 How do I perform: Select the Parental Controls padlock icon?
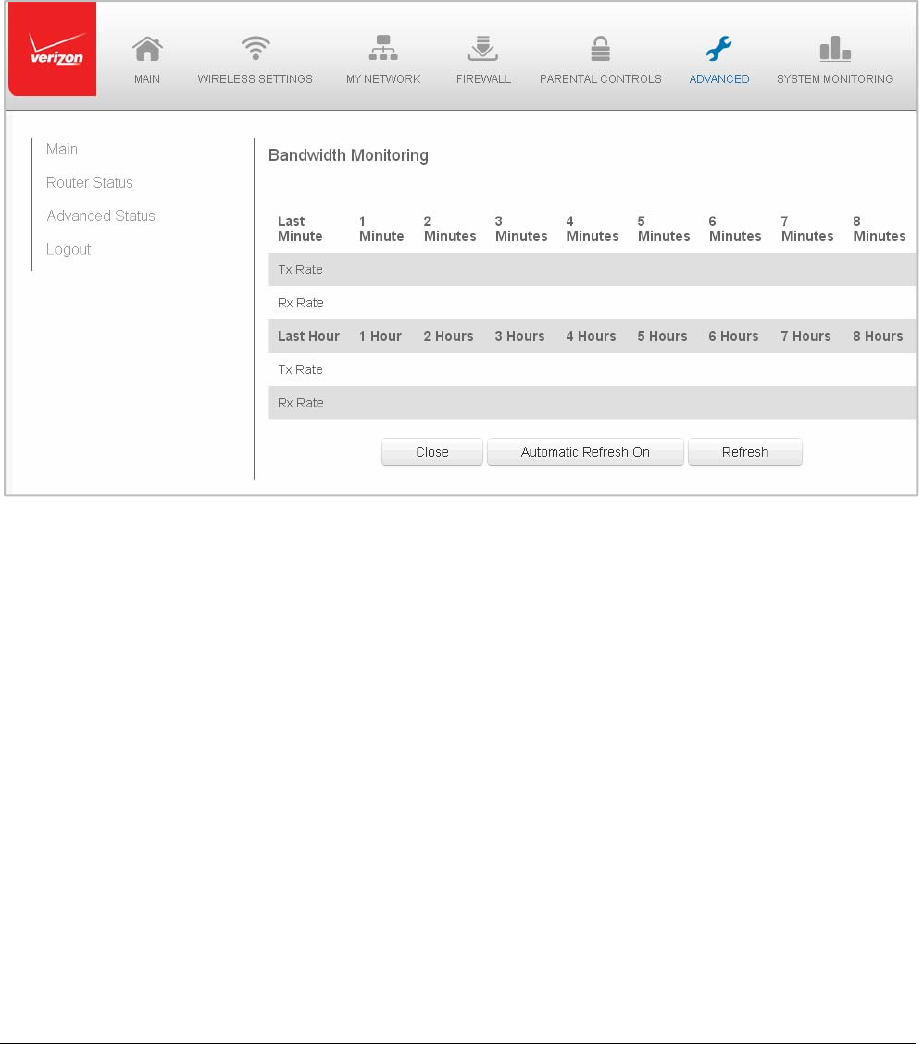tap(601, 49)
